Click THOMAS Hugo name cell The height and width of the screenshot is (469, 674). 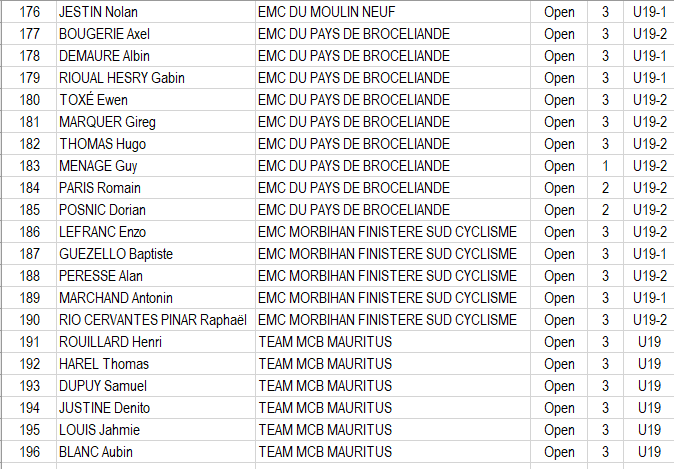tap(156, 144)
